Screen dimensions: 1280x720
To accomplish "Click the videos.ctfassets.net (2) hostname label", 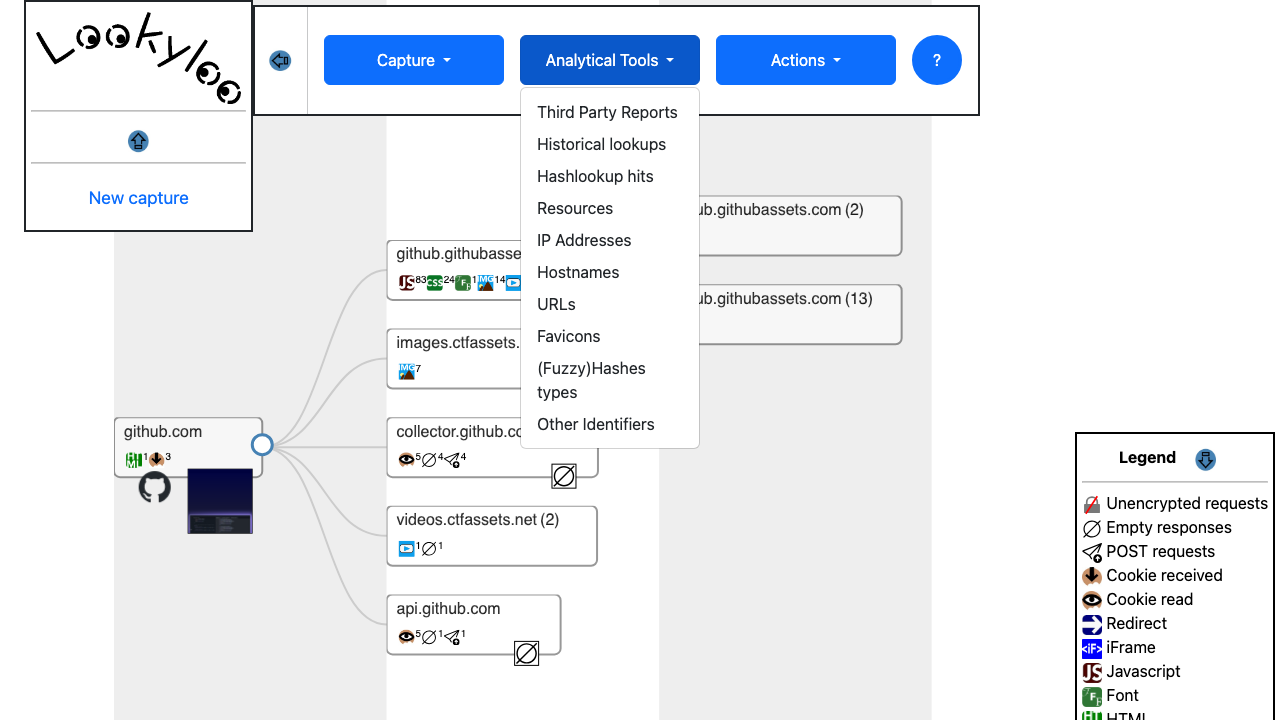I will coord(478,520).
